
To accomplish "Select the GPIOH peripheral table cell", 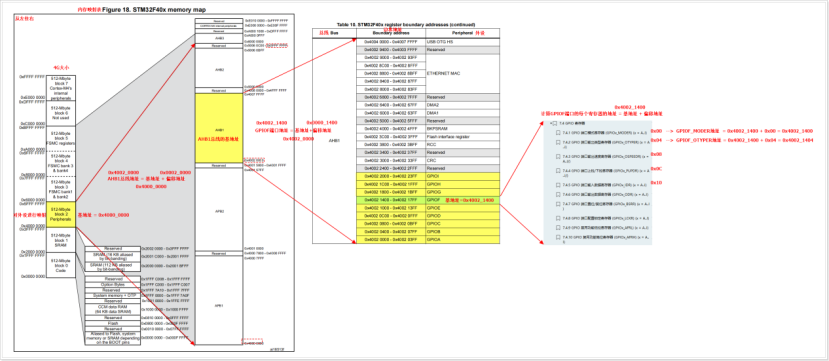I will [462, 184].
